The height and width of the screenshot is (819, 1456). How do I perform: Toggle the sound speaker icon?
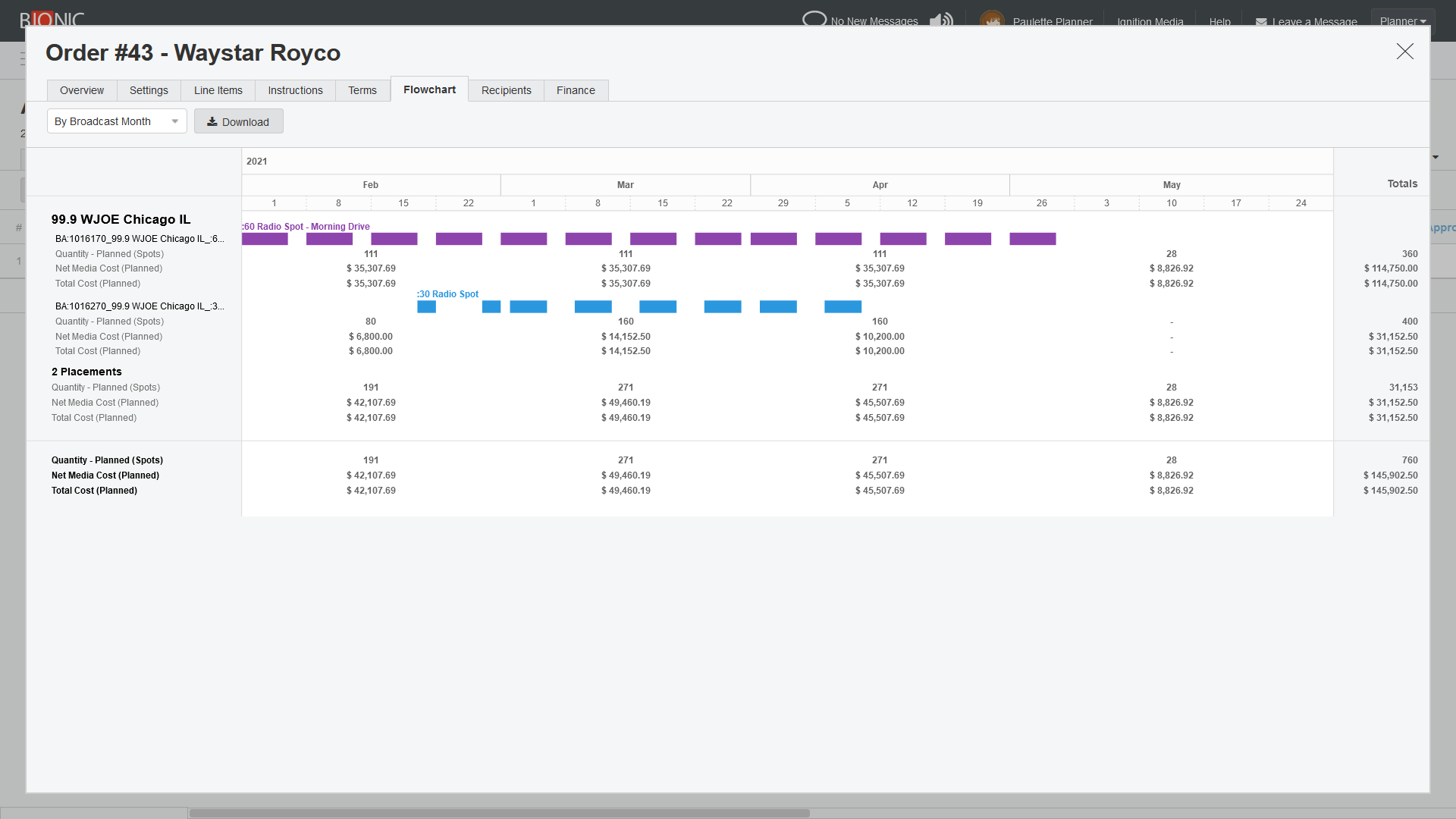941,20
